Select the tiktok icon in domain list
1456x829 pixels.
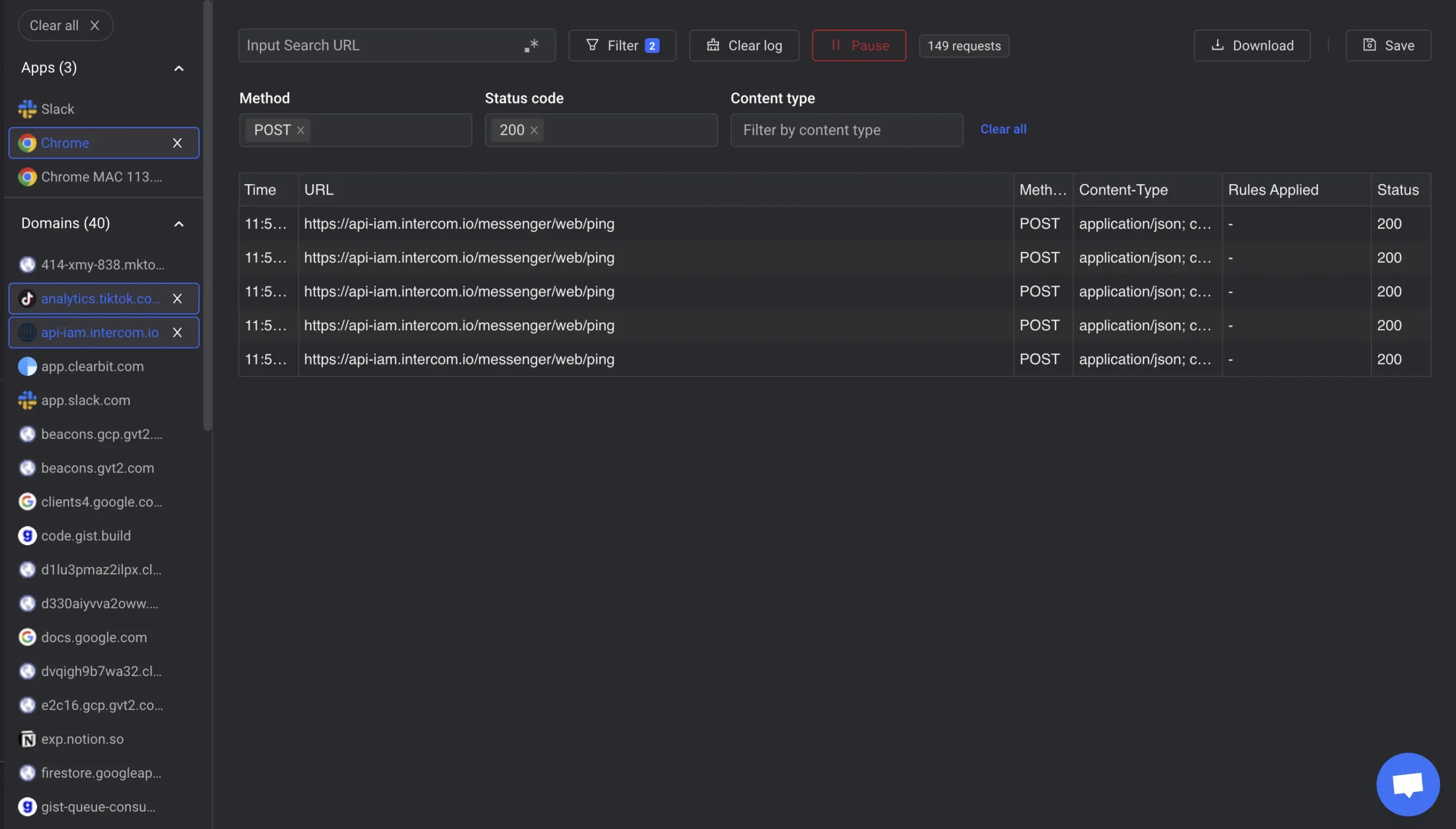[27, 299]
